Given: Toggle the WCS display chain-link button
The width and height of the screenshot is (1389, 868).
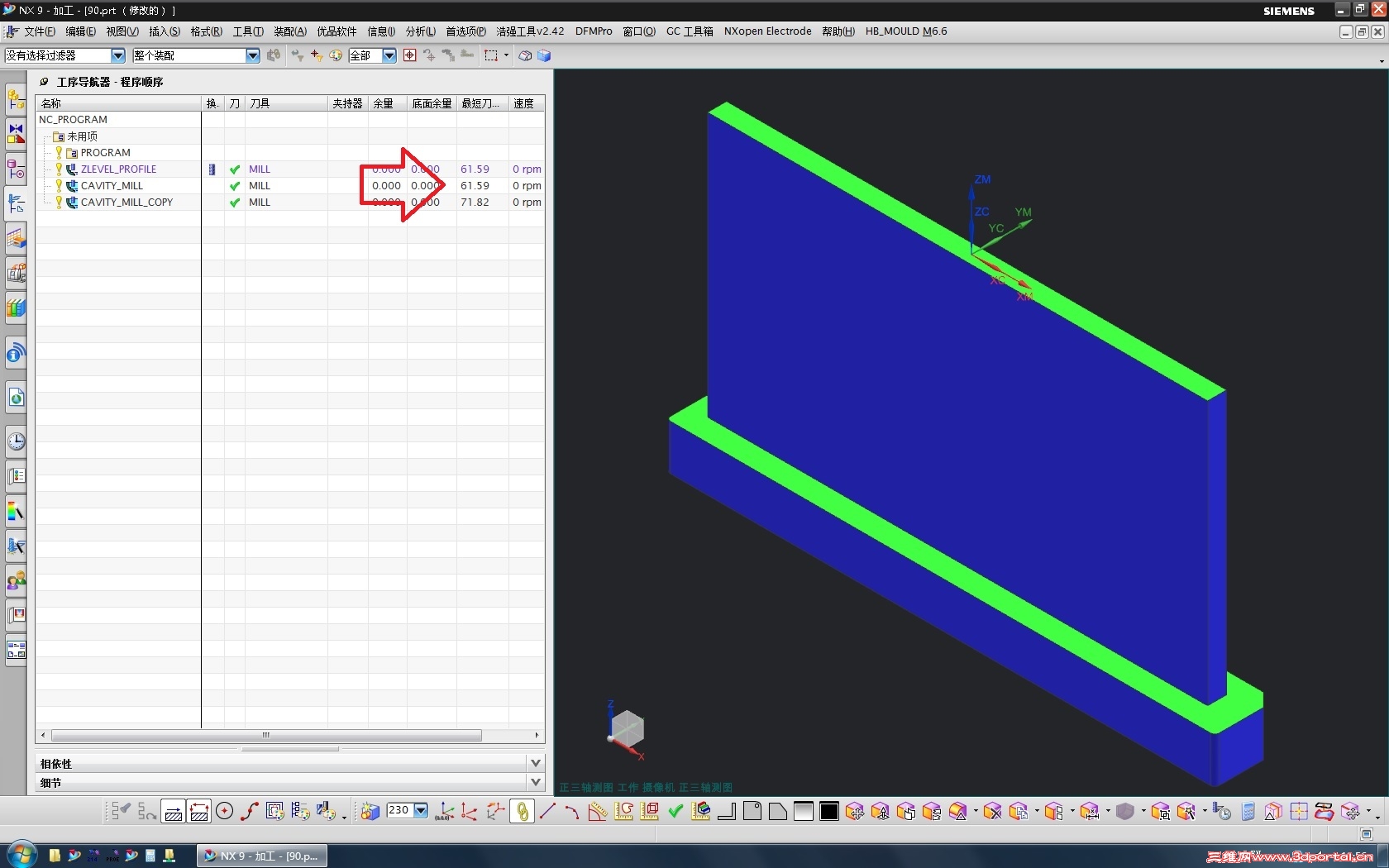Looking at the screenshot, I should click(523, 811).
